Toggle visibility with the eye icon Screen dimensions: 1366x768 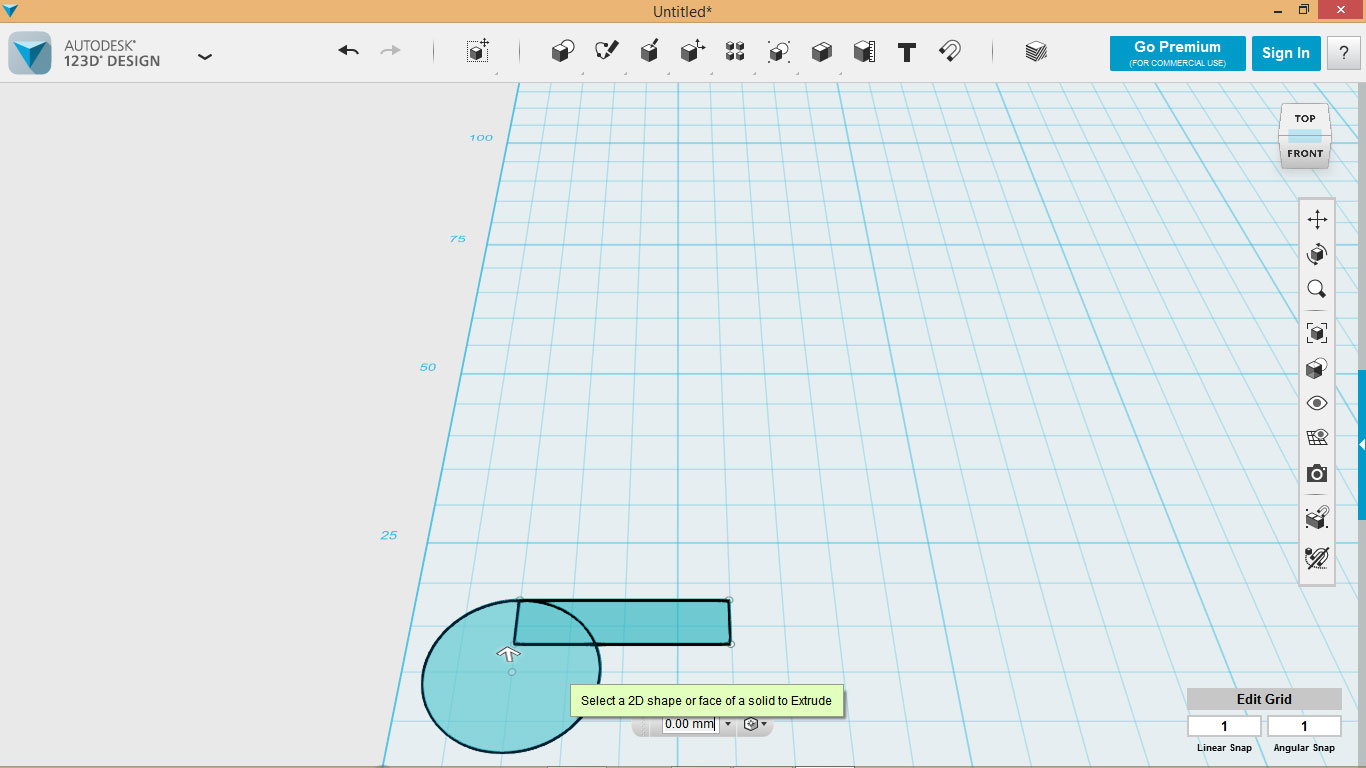(1316, 402)
